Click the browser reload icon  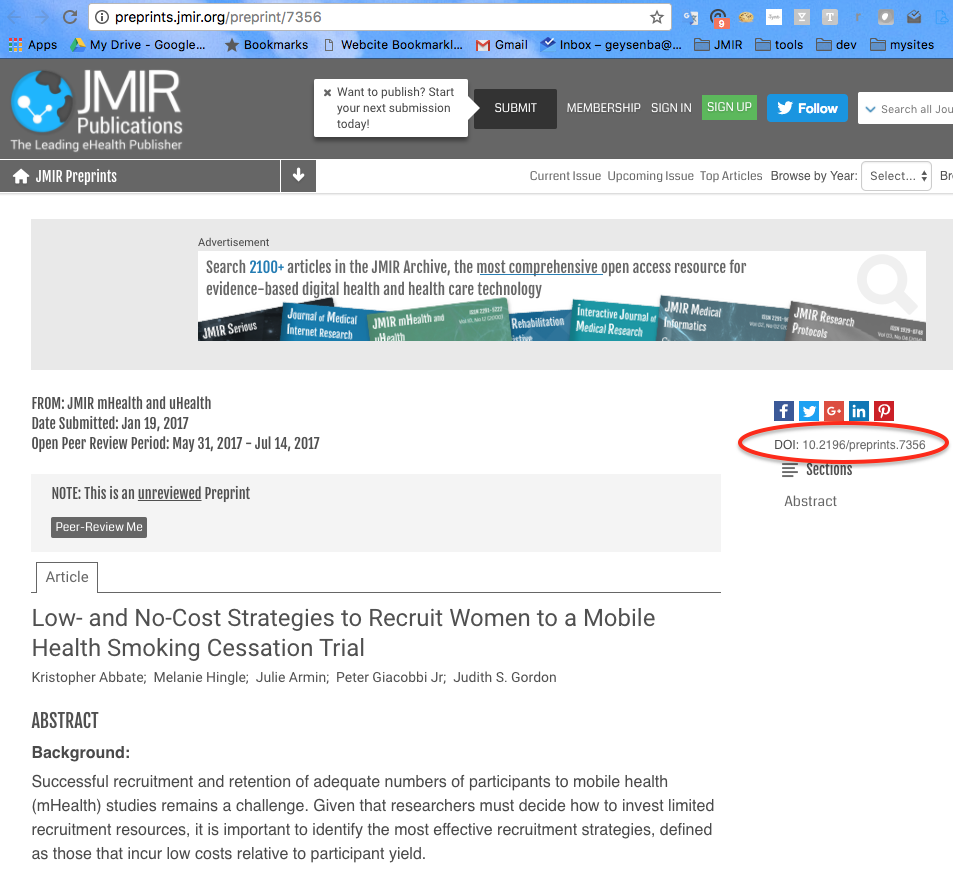(x=69, y=17)
